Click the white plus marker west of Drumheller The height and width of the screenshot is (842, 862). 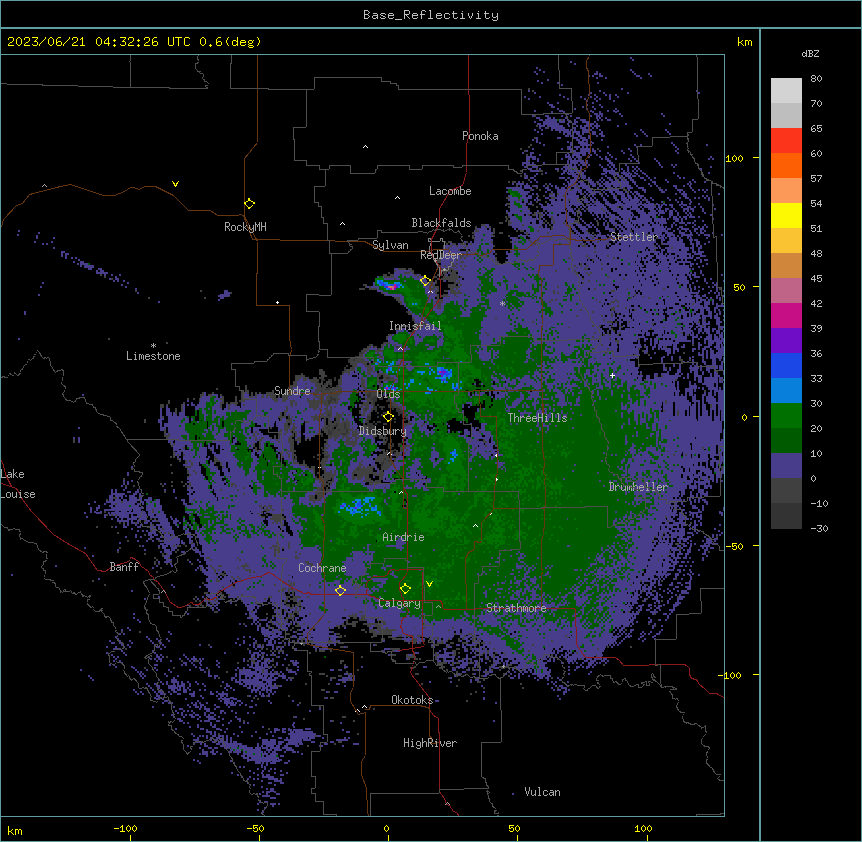pyautogui.click(x=612, y=375)
